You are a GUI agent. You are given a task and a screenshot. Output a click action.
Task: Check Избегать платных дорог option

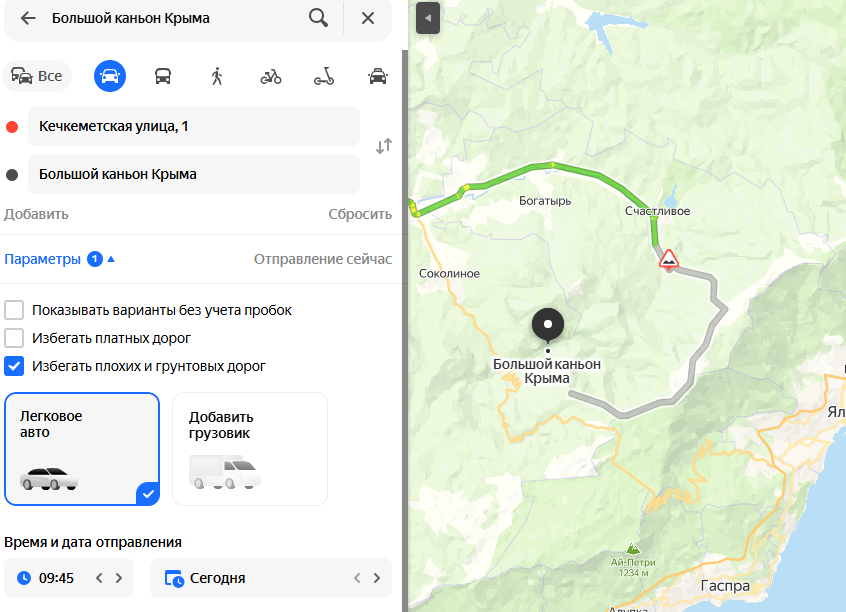click(14, 338)
